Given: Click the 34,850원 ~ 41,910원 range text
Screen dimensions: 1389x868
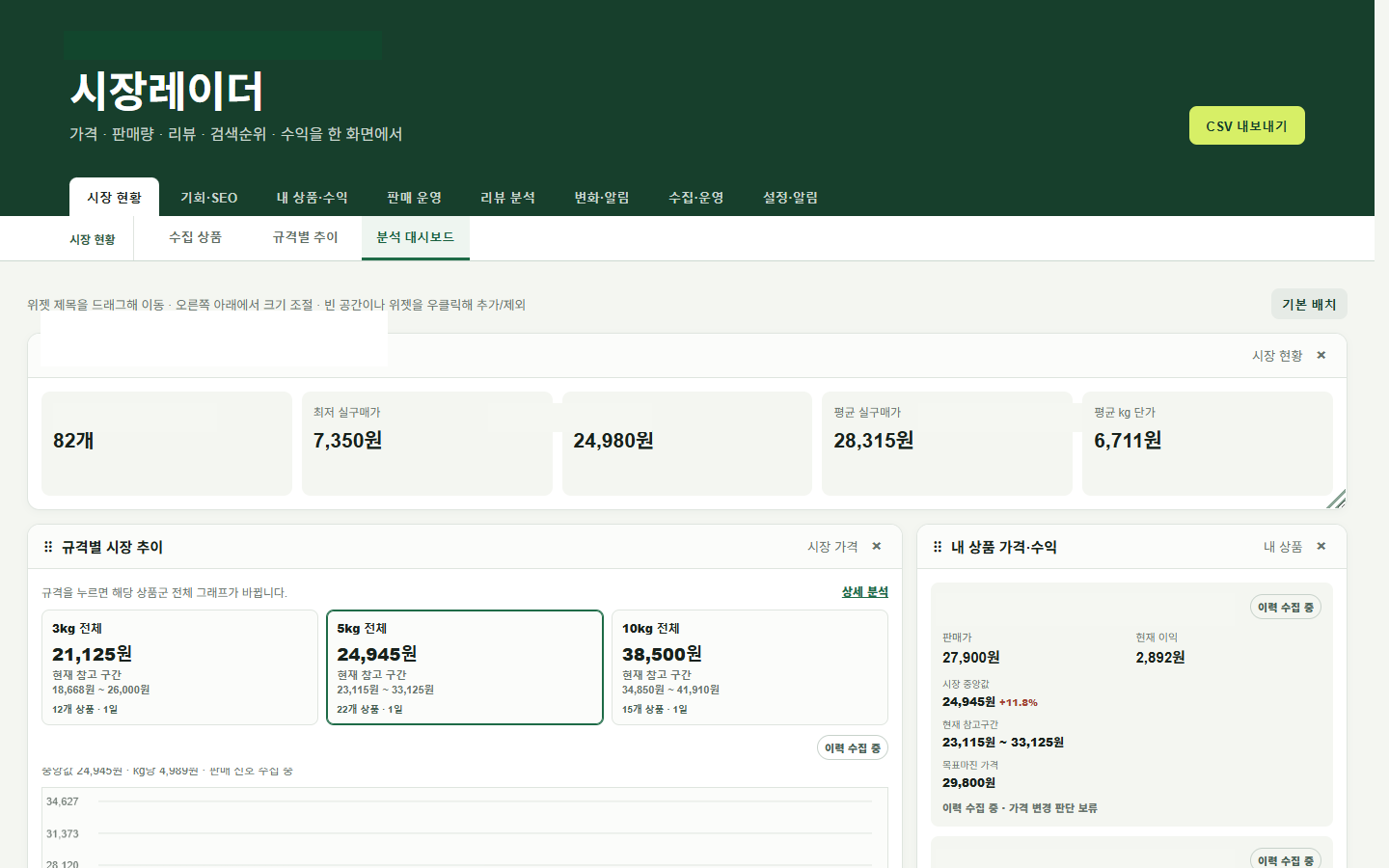Looking at the screenshot, I should click(x=670, y=690).
